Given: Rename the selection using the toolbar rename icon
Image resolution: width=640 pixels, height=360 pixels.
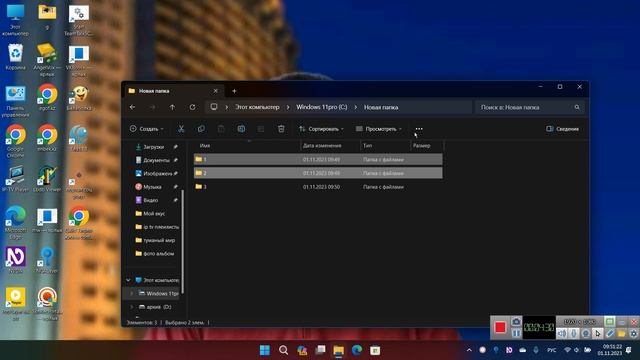Looking at the screenshot, I should click(241, 129).
